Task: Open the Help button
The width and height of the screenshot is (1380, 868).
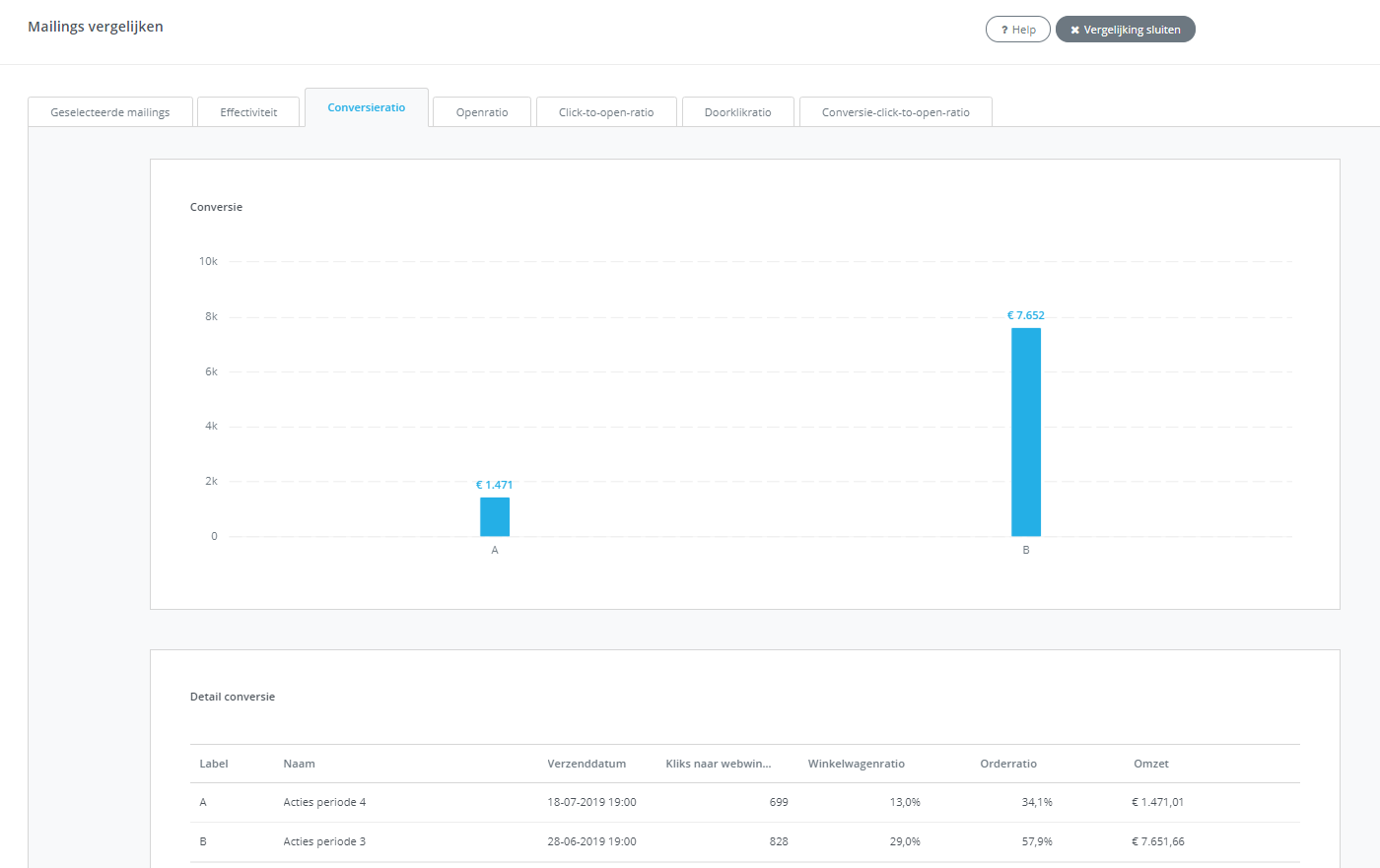Action: point(1018,30)
